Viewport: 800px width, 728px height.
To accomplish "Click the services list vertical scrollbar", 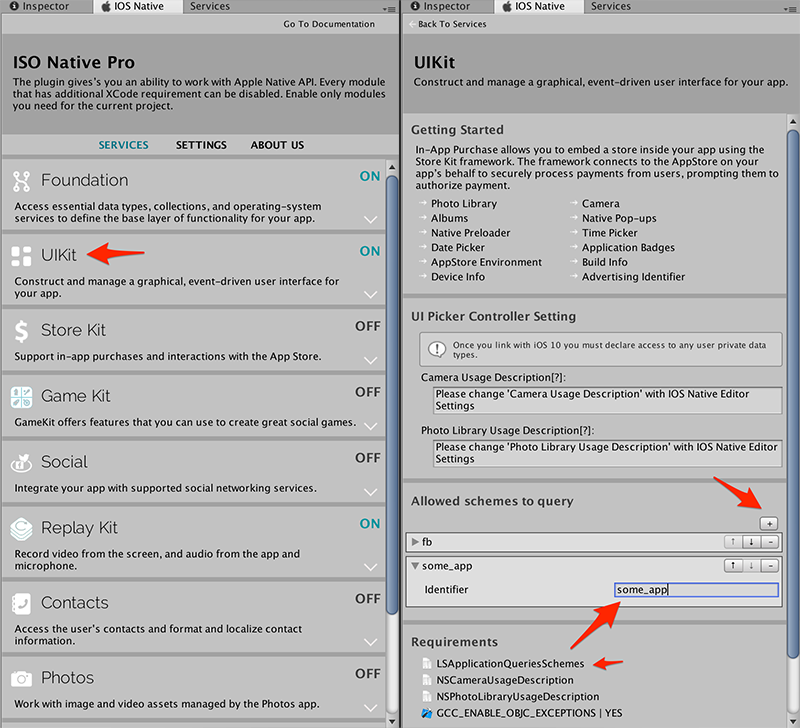I will click(392, 393).
